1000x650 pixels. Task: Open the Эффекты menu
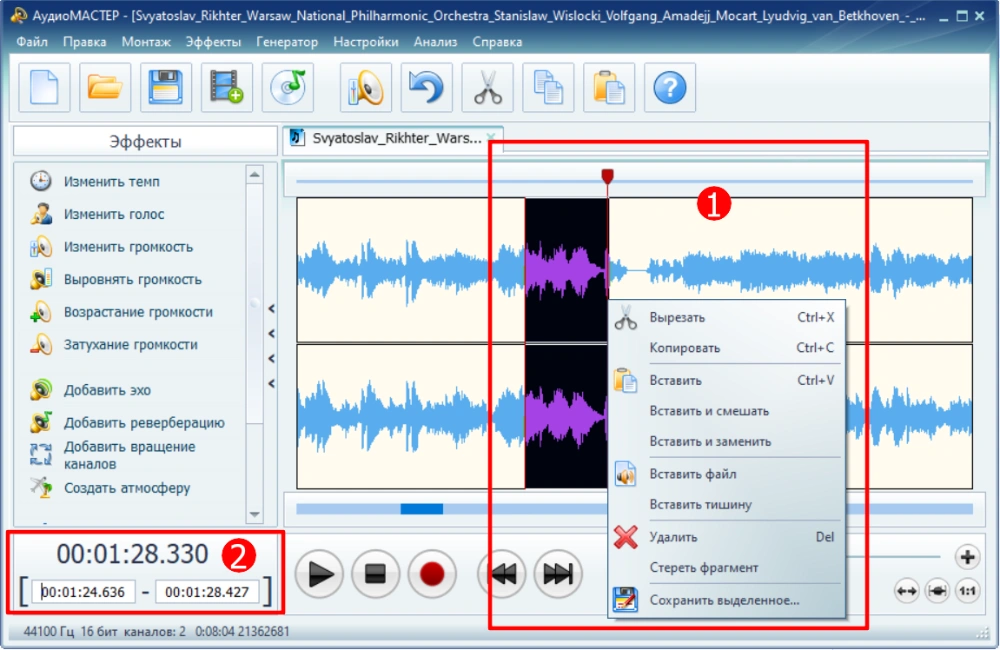tap(213, 42)
